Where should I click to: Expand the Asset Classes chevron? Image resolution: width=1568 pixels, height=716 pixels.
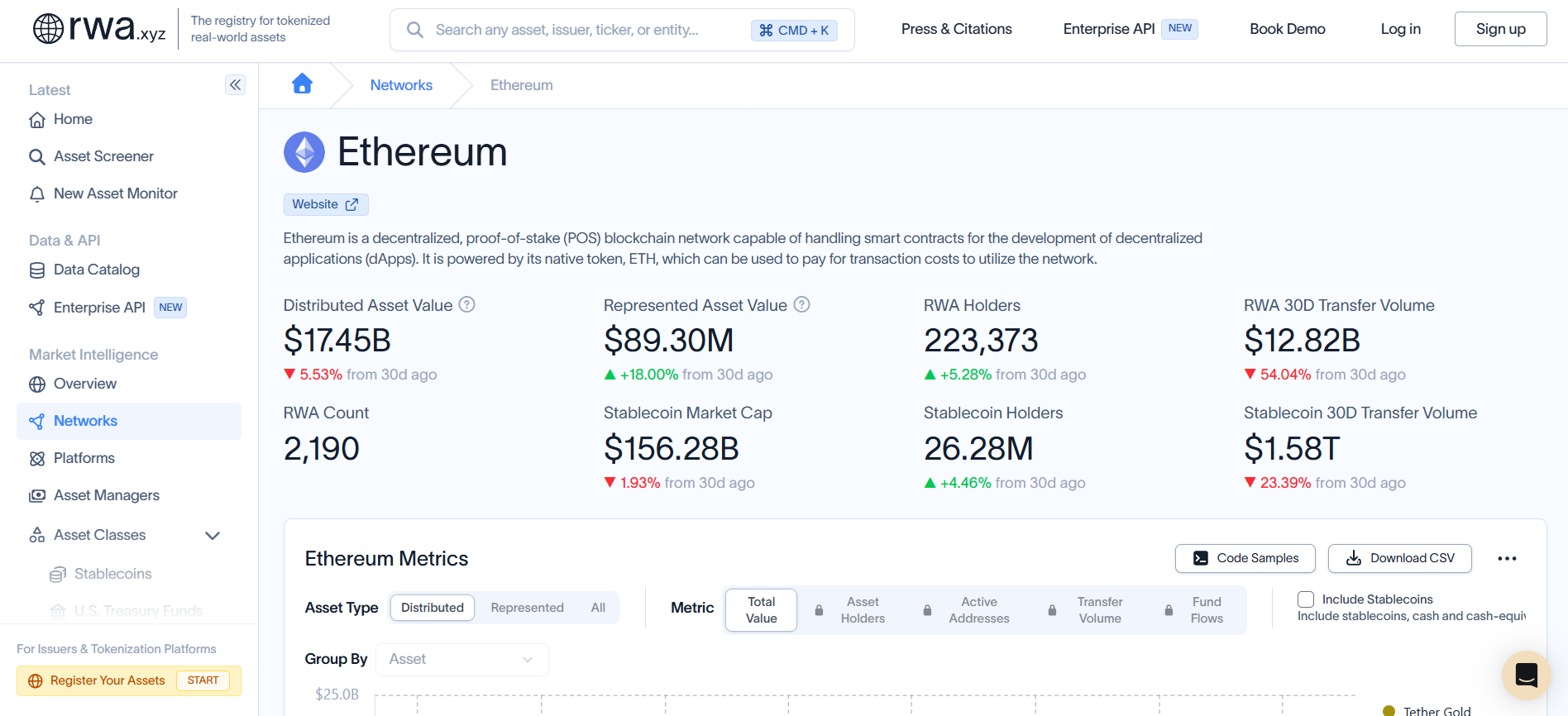[213, 536]
